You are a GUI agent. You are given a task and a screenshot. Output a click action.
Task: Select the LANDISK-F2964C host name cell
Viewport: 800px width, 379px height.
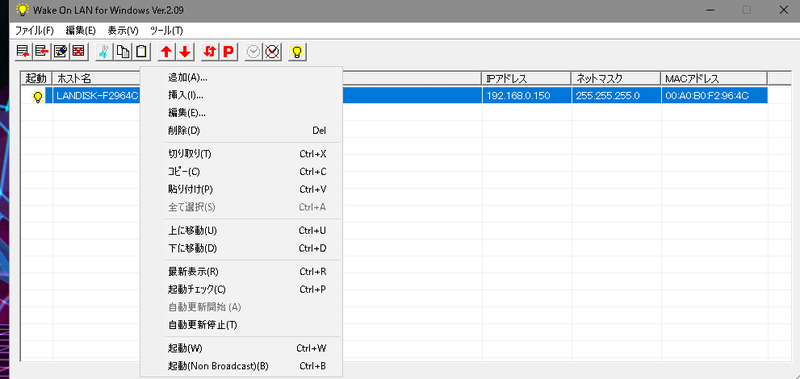(96, 95)
